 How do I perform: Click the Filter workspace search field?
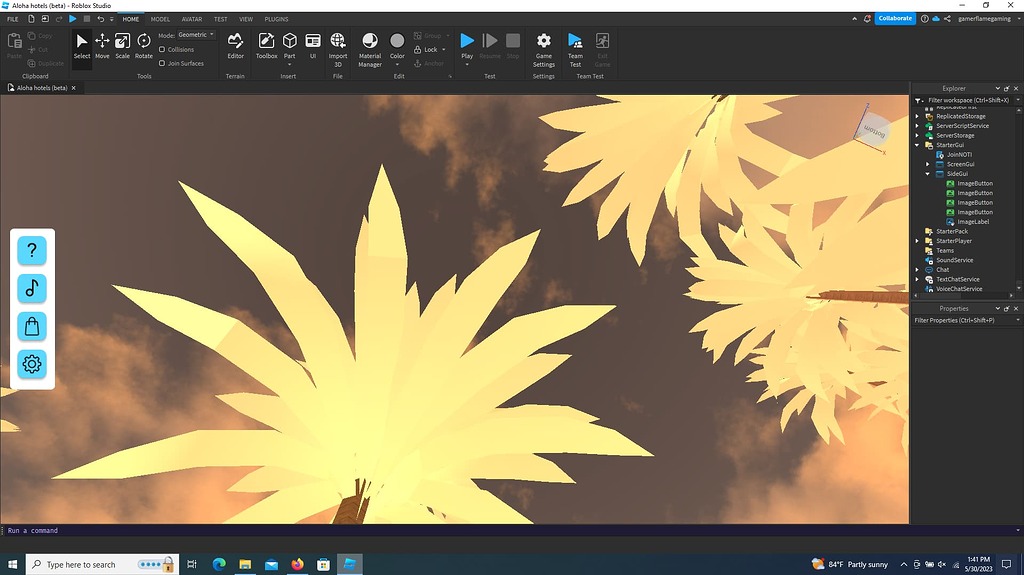click(968, 100)
